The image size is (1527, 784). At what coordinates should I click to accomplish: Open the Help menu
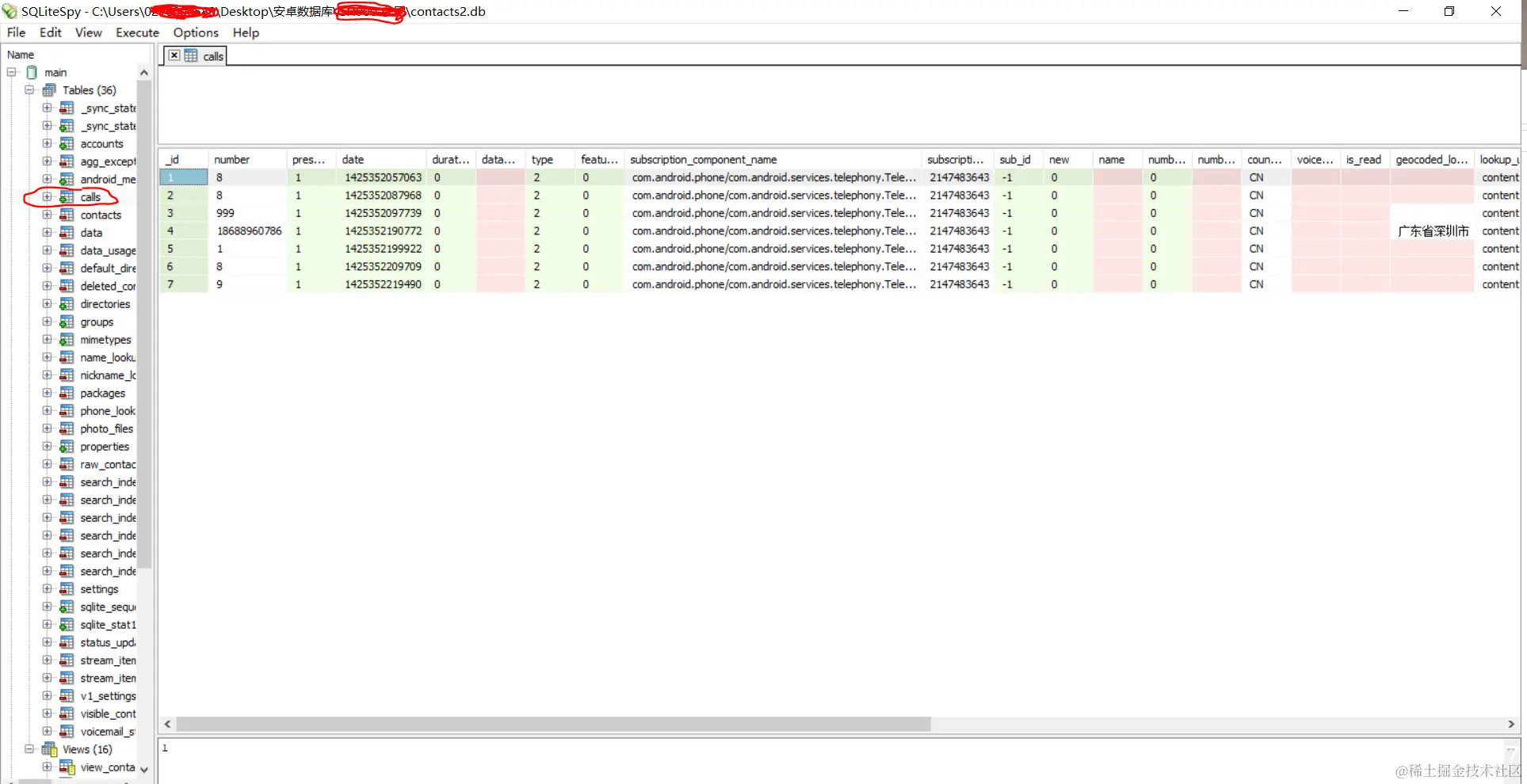[x=246, y=32]
